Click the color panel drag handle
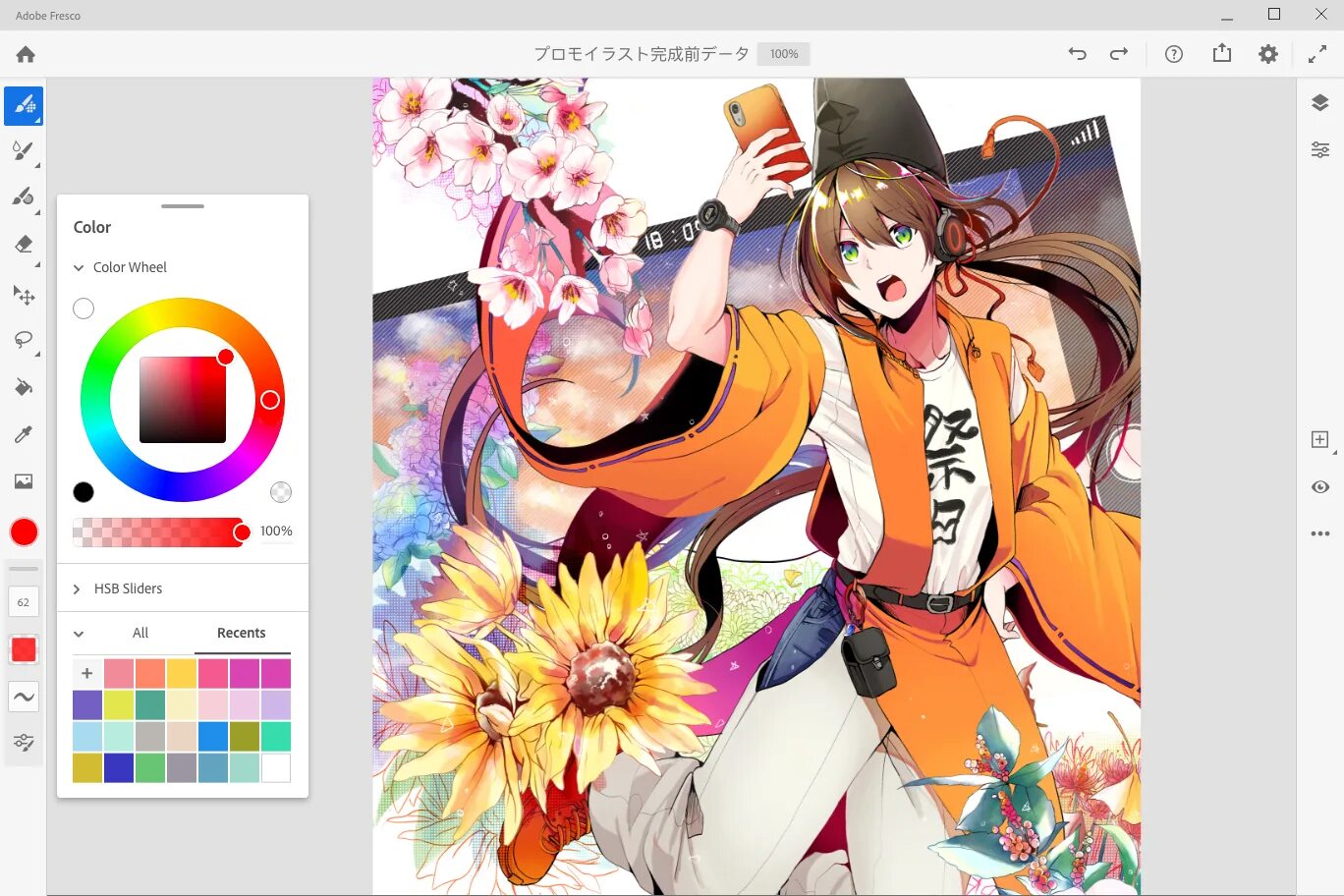The width and height of the screenshot is (1344, 896). click(183, 206)
